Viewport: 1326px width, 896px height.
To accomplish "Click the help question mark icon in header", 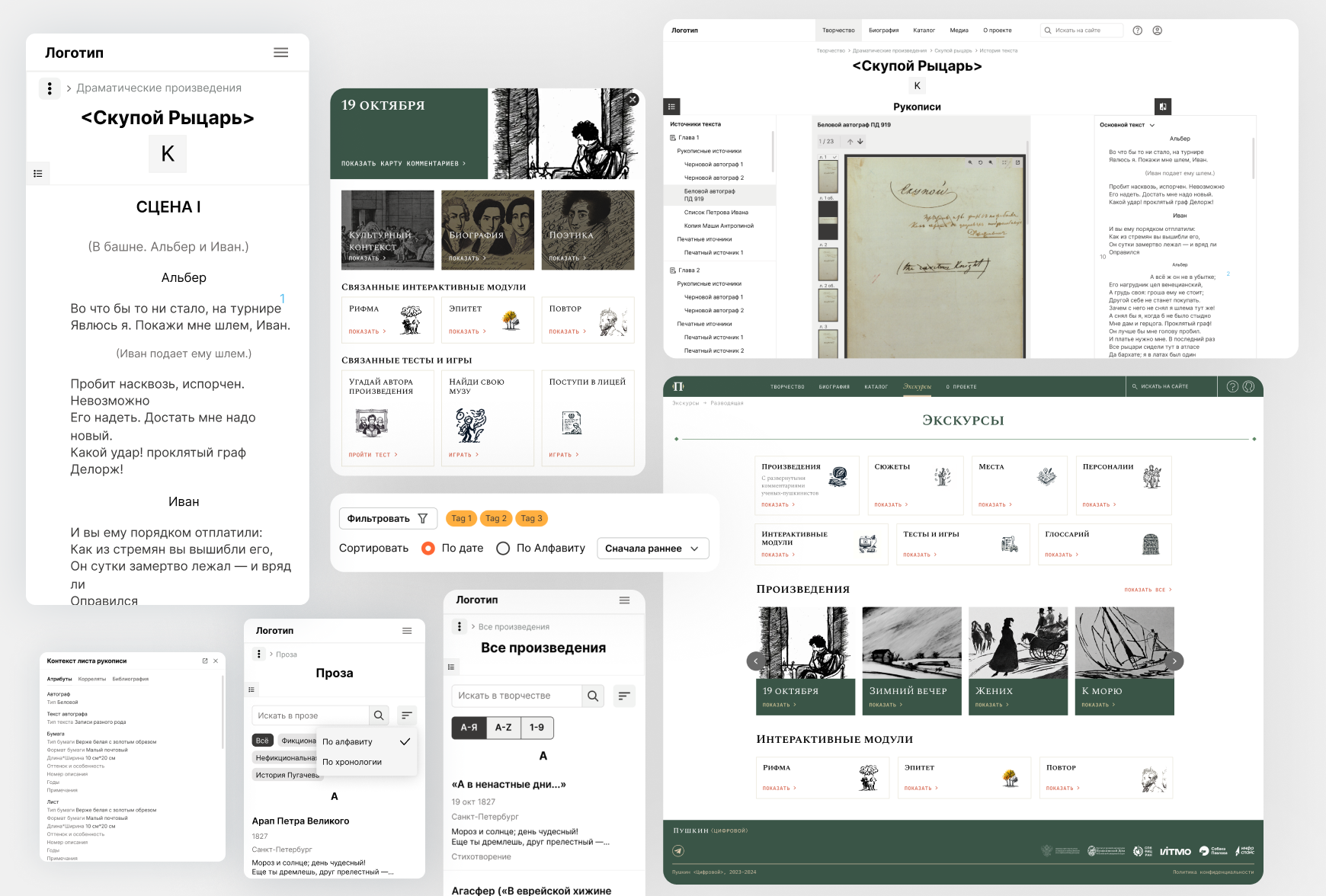I will click(x=1137, y=30).
